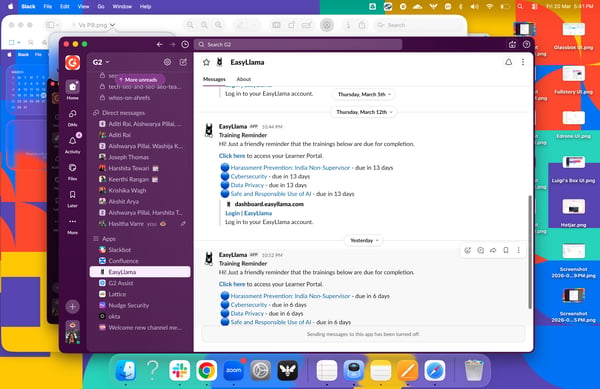Open the Window menu
This screenshot has width=600, height=389.
tap(122, 7)
